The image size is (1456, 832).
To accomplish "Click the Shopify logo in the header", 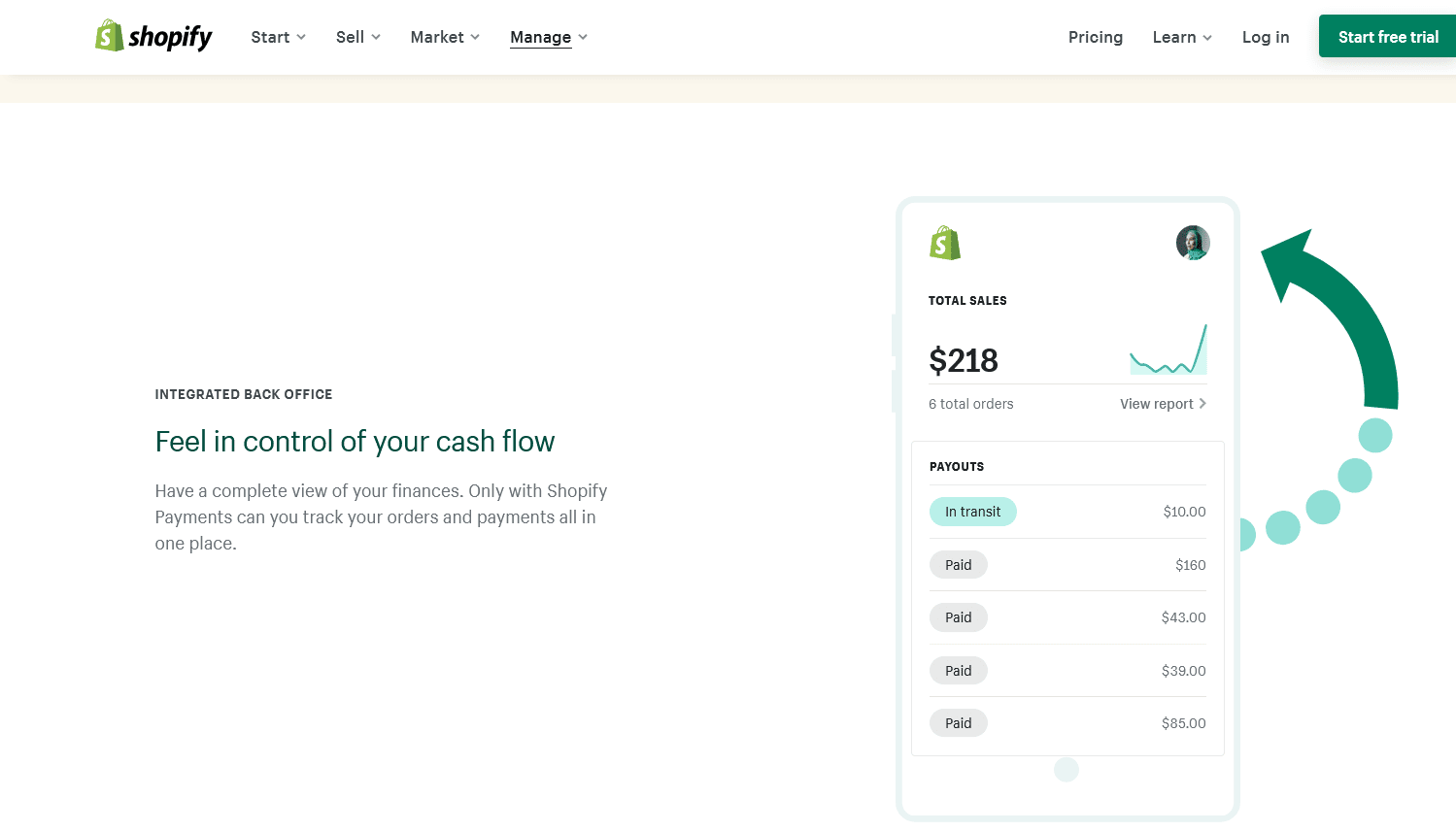I will click(x=153, y=37).
